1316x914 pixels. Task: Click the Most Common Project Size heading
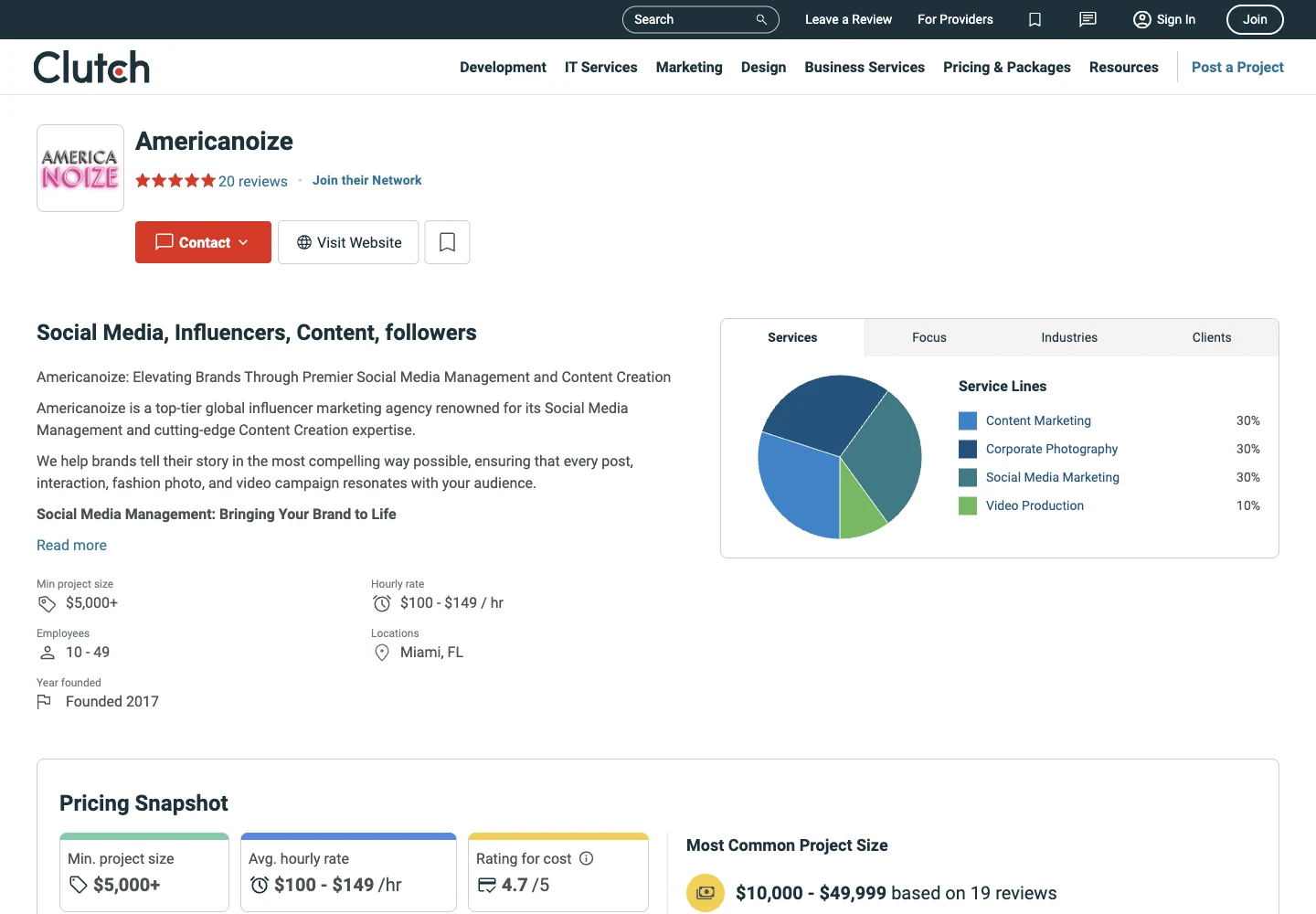pyautogui.click(x=787, y=845)
